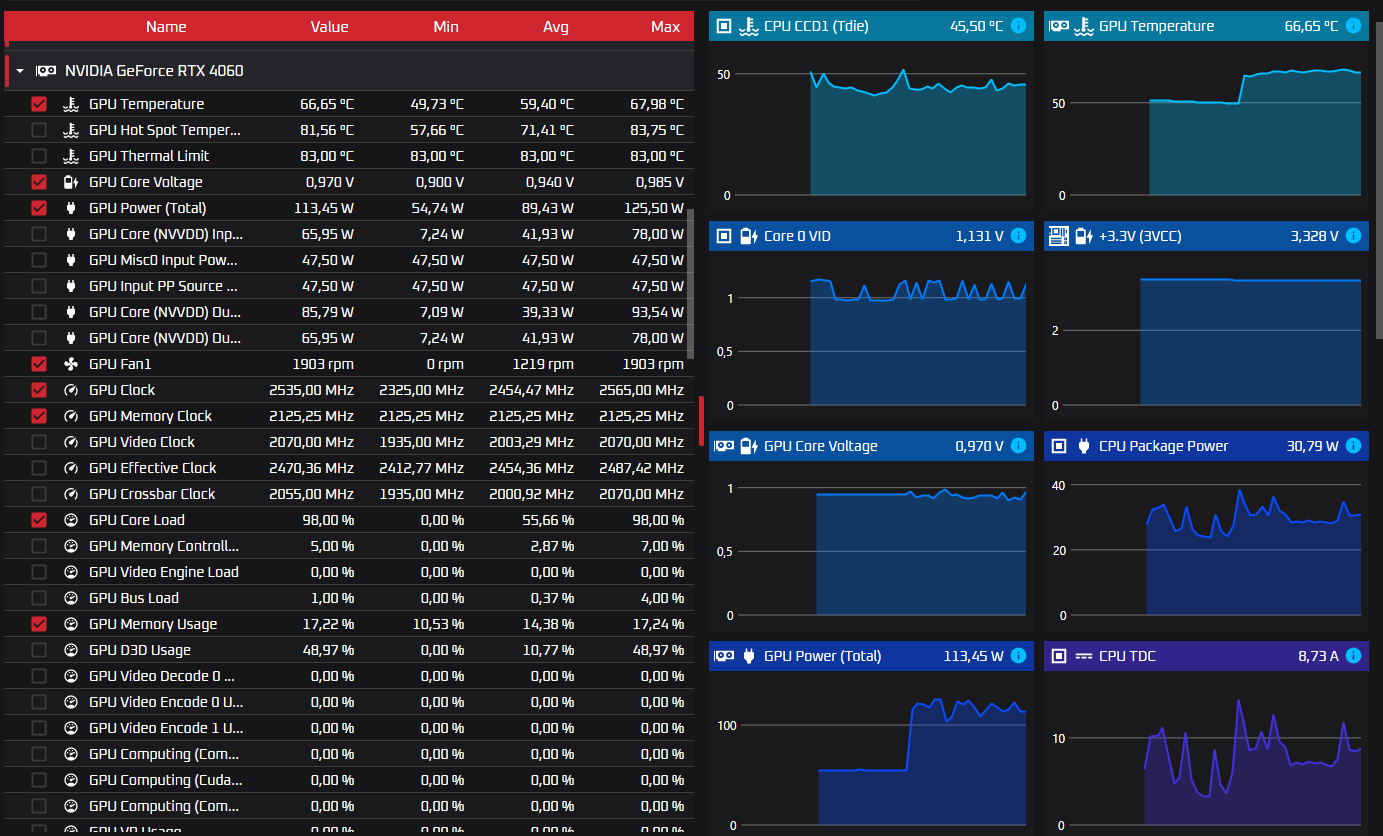Image resolution: width=1383 pixels, height=836 pixels.
Task: Uncheck the GPU Memory Usage checkbox
Action: tap(39, 624)
